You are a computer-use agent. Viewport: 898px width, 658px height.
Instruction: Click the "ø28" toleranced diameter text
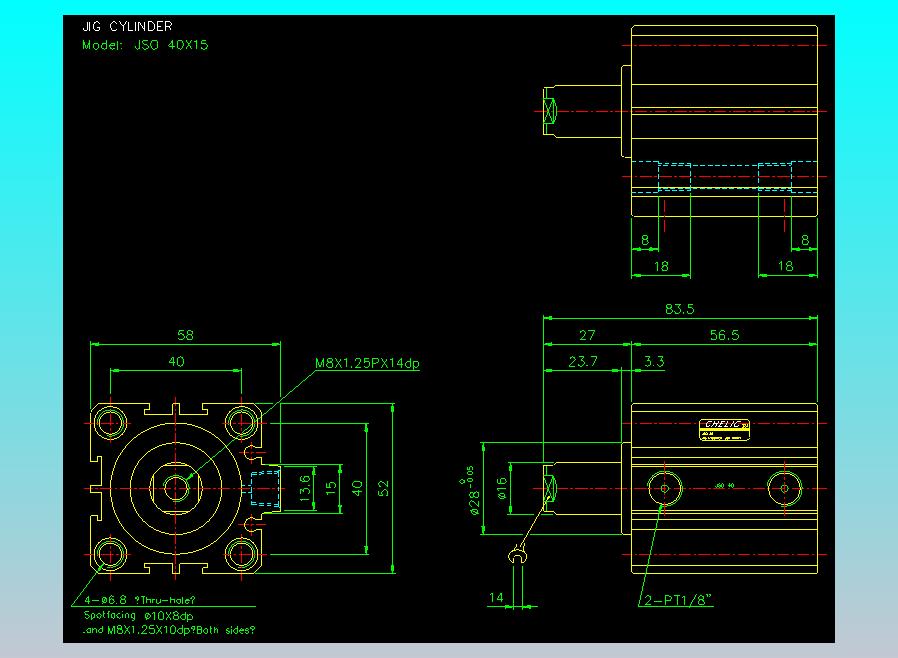coord(470,490)
